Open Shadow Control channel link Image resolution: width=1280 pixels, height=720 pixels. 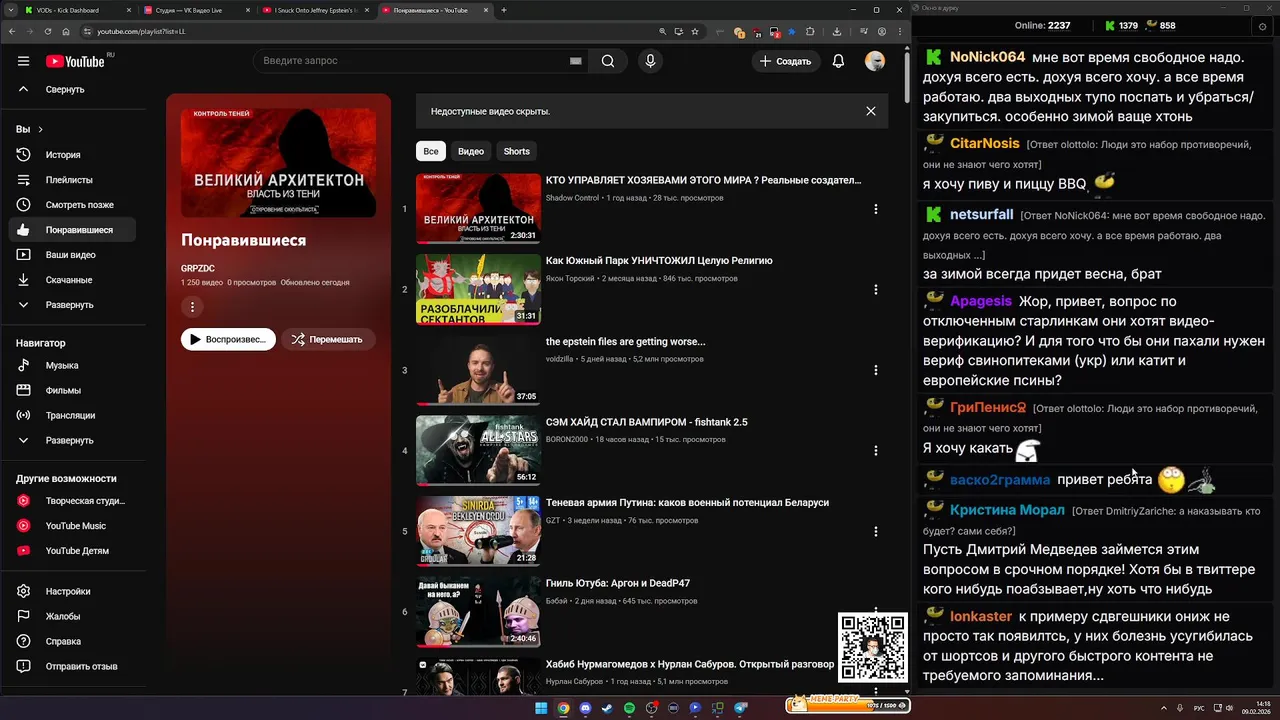572,198
